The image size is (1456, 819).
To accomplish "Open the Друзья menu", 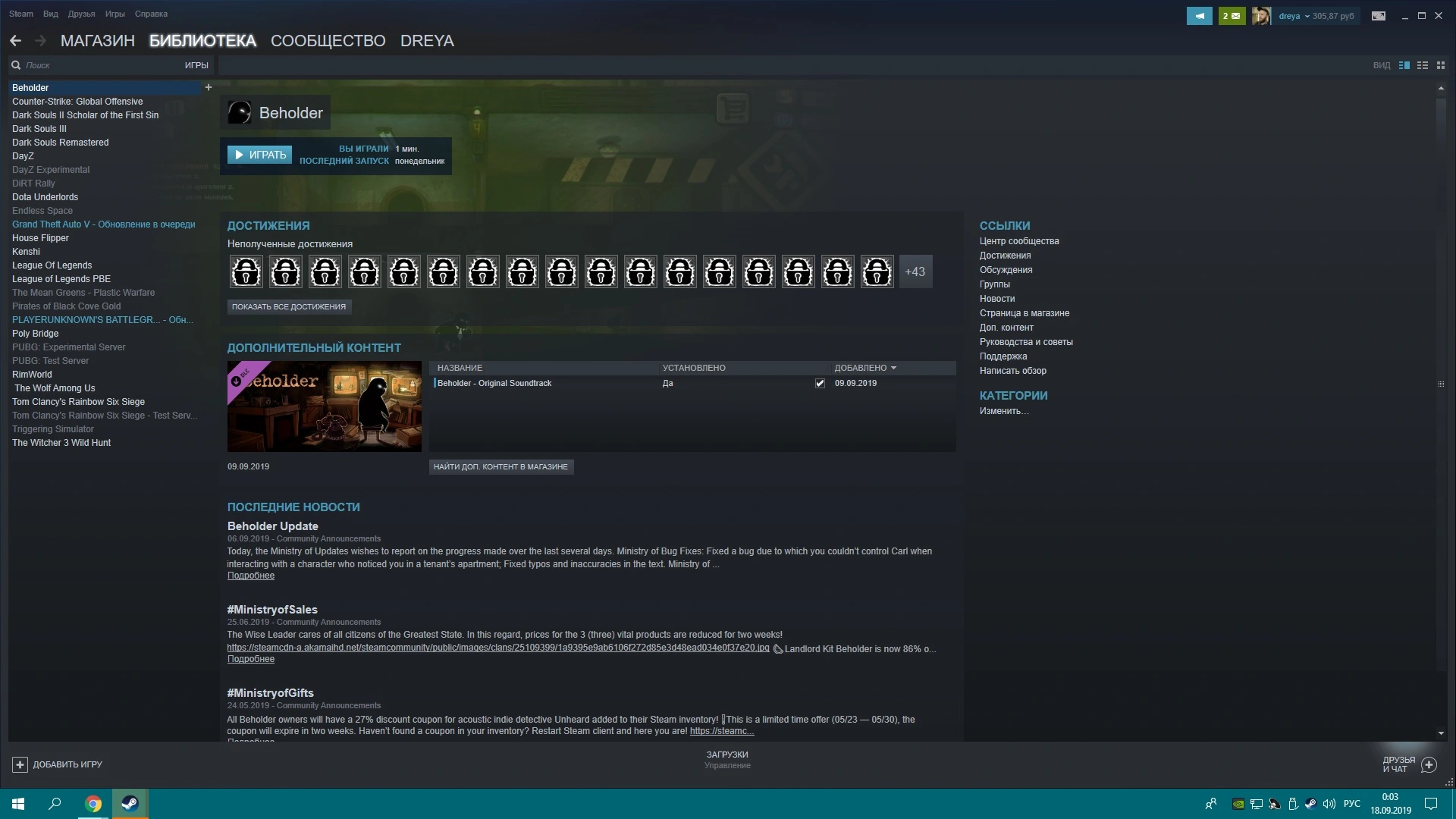I will 81,14.
